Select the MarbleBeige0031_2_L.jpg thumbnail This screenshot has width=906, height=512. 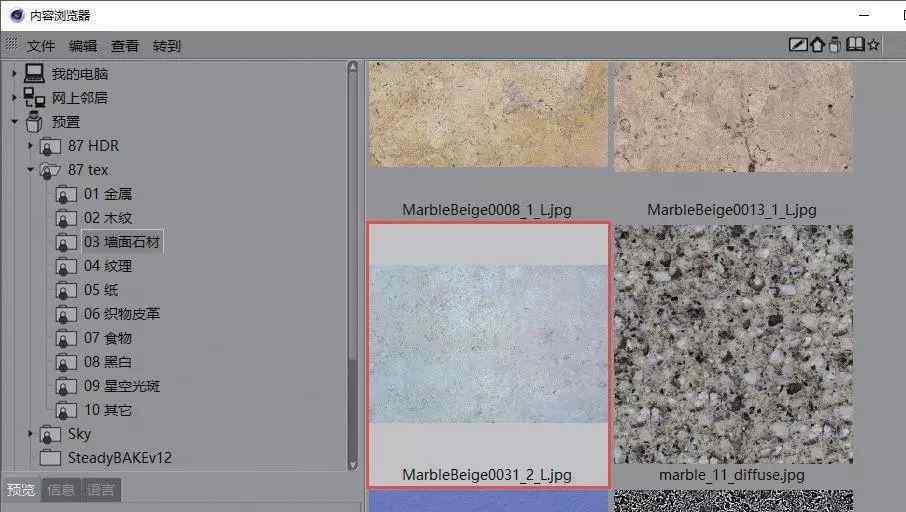pos(488,344)
